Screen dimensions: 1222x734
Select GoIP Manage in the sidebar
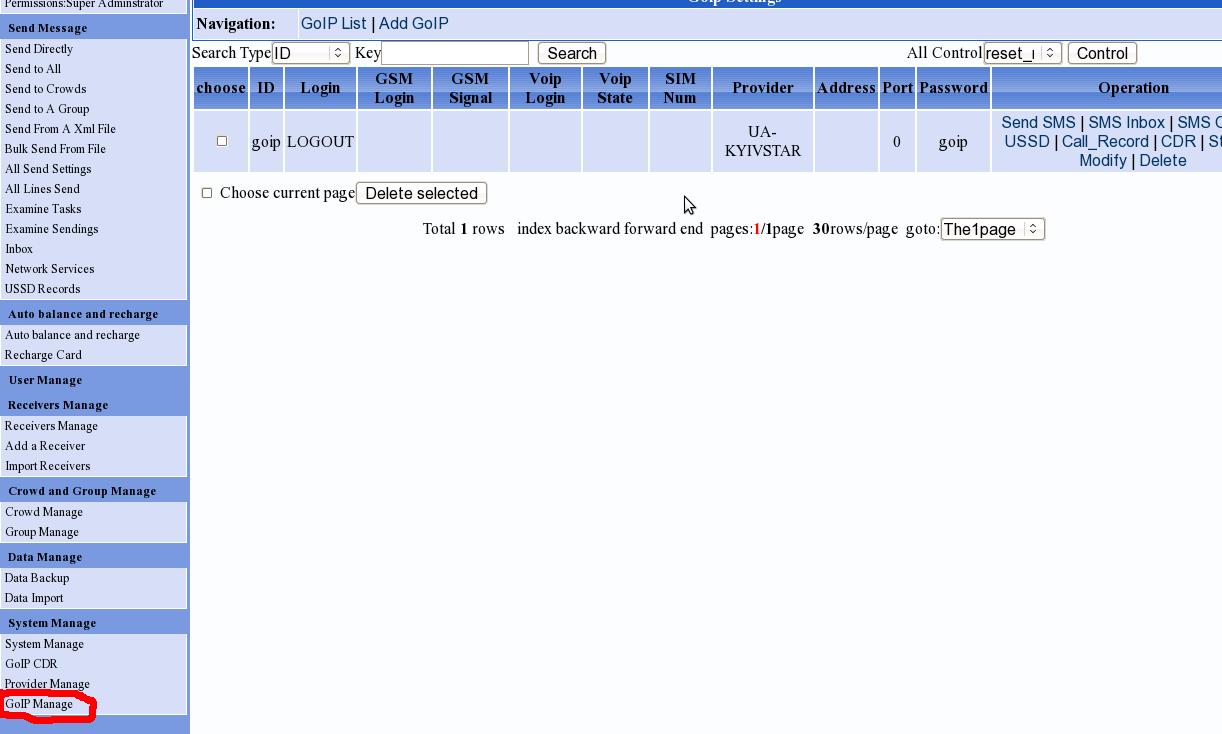pyautogui.click(x=39, y=704)
